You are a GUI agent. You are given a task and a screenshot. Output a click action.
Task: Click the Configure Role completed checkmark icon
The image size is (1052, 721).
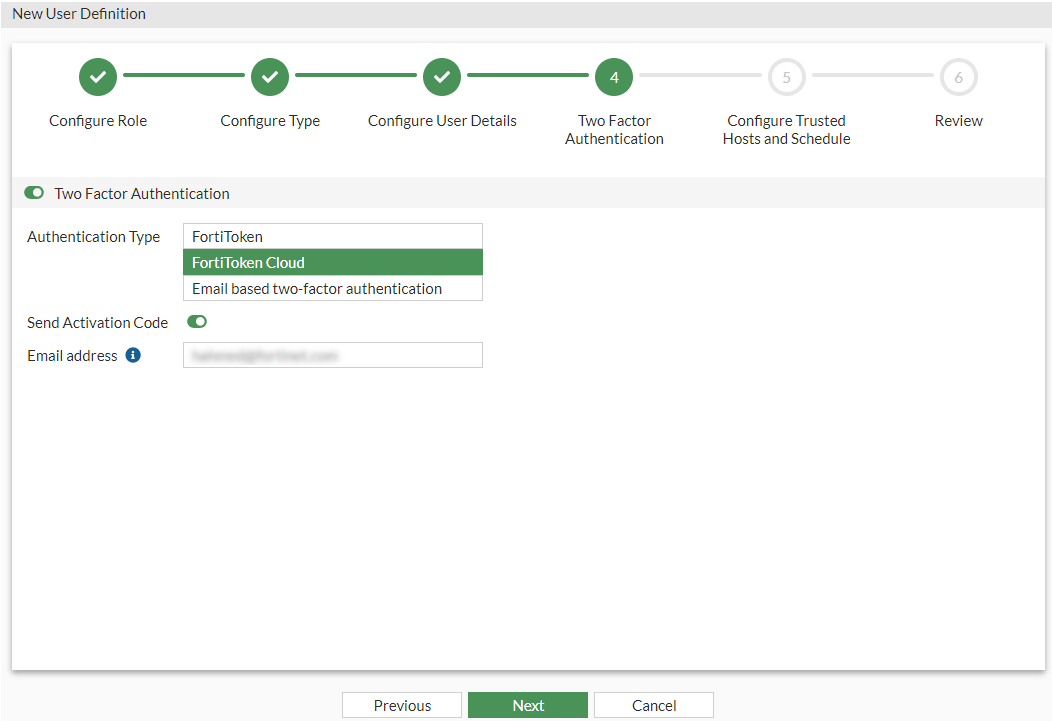tap(97, 76)
